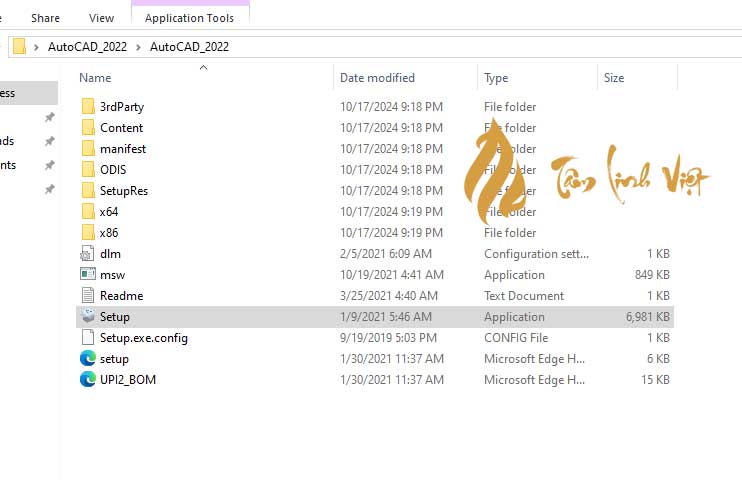This screenshot has height=480, width=742.
Task: Click the second AutoCAD_2022 breadcrumb
Action: click(x=189, y=47)
